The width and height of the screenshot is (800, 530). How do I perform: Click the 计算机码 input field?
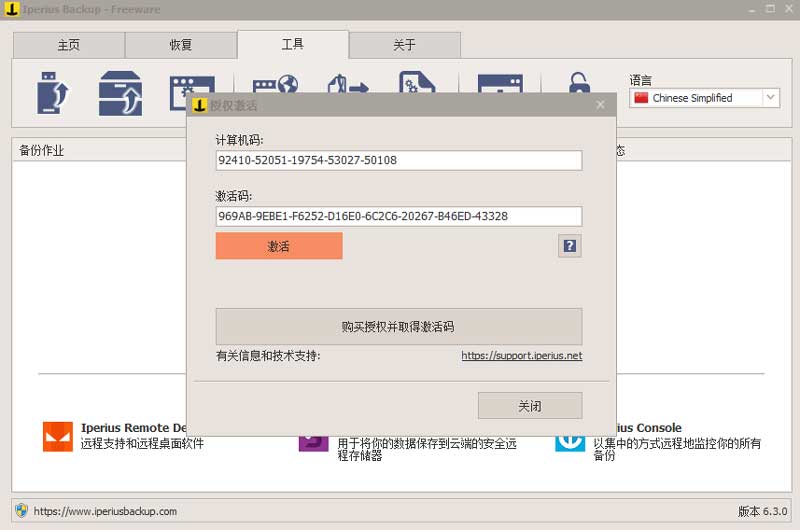point(398,160)
